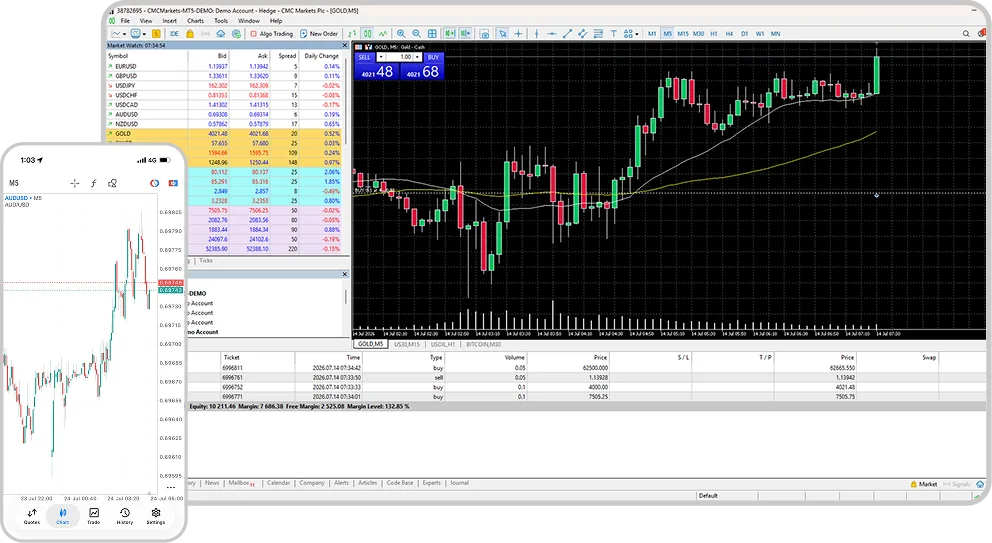The width and height of the screenshot is (992, 543).
Task: Click the volume field showing 1.00
Action: [x=400, y=57]
